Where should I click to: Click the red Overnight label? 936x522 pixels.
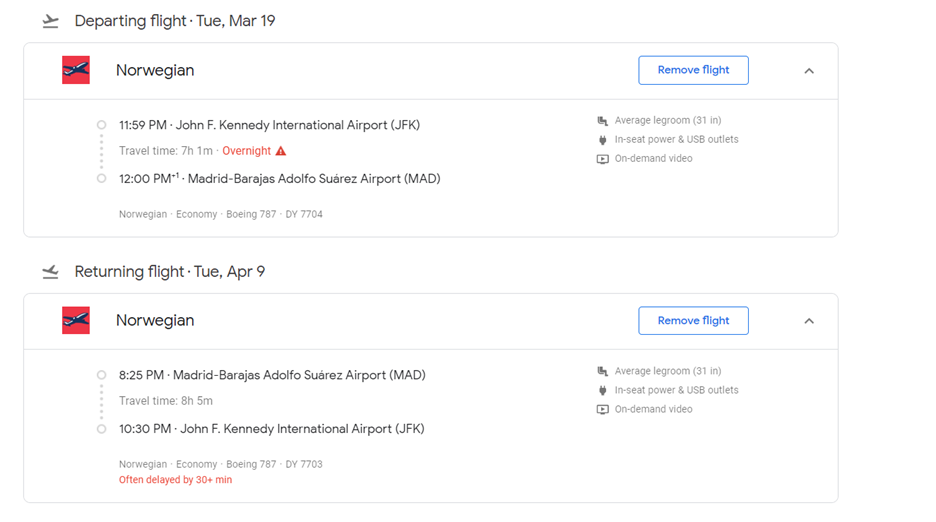246,151
